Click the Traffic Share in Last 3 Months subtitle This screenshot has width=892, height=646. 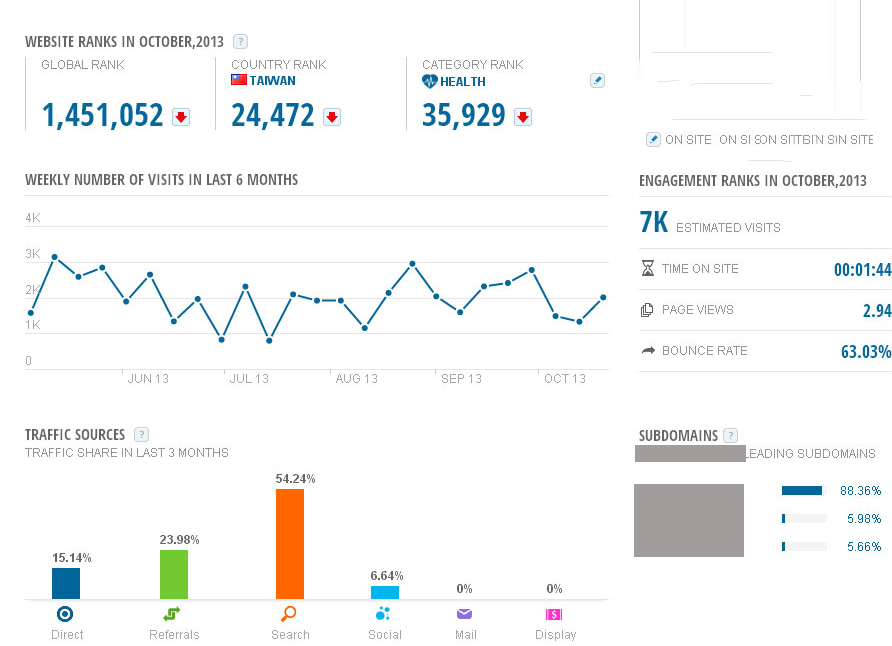pyautogui.click(x=127, y=453)
